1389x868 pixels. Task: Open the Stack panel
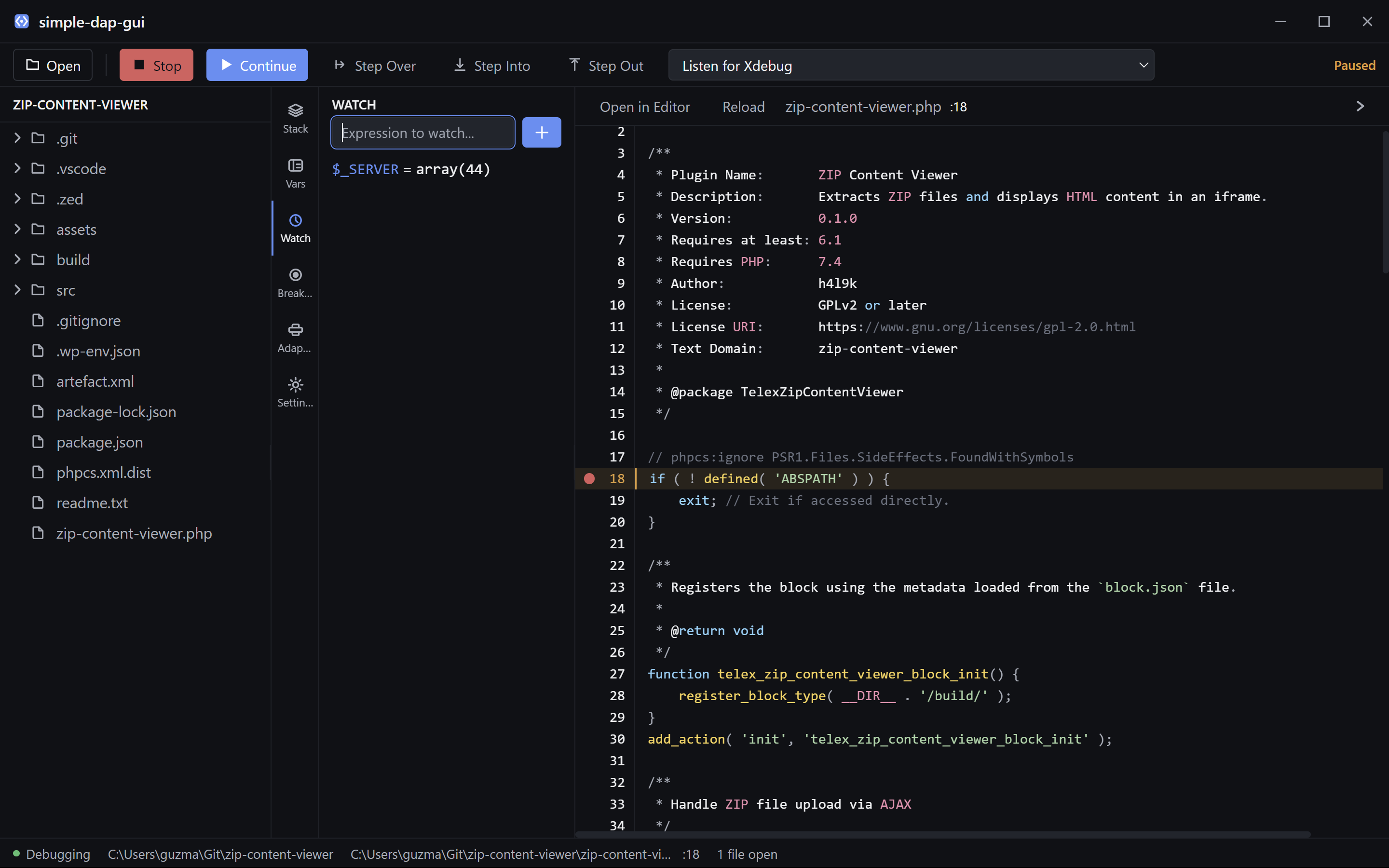[x=295, y=119]
